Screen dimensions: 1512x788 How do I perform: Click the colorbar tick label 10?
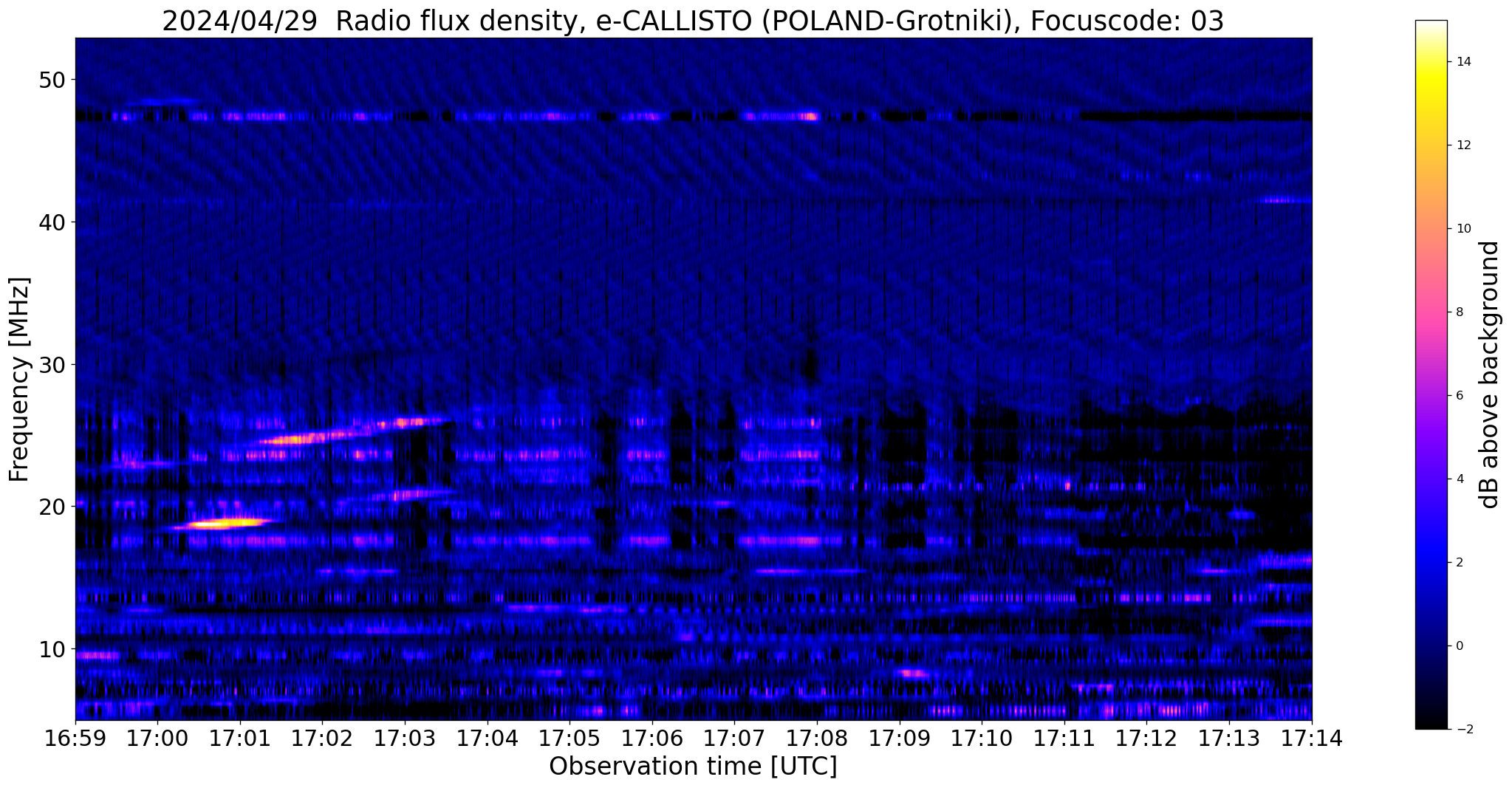click(1462, 229)
